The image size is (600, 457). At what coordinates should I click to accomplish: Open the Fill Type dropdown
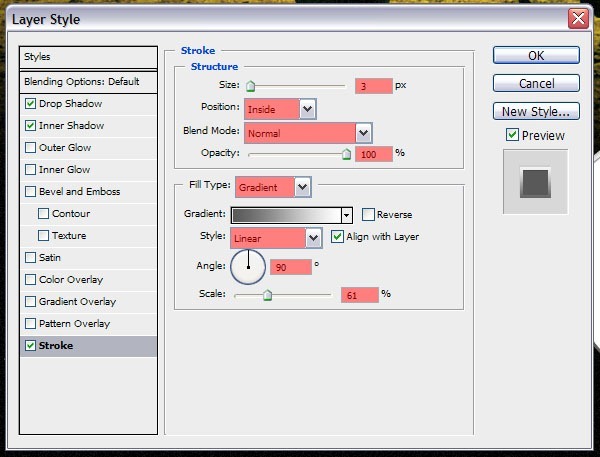[302, 187]
